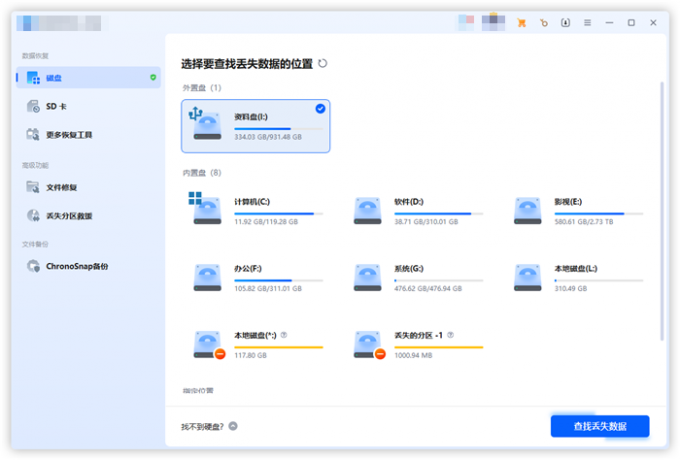Click the usage bar of 资料盘(I:)
This screenshot has height=460, width=680.
click(x=278, y=129)
